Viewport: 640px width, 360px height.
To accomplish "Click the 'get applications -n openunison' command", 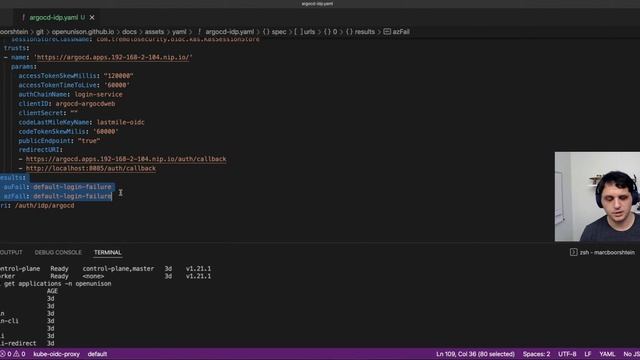I will coord(57,284).
